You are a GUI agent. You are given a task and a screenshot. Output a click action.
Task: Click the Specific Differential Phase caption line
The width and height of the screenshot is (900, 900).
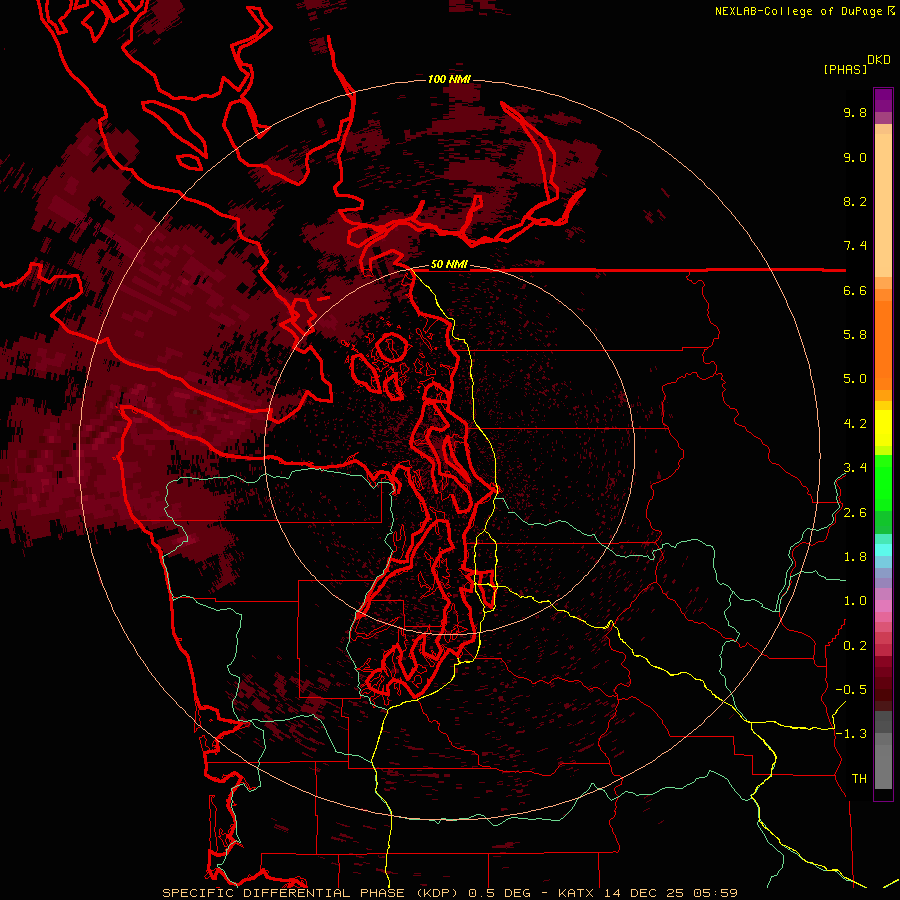449,893
